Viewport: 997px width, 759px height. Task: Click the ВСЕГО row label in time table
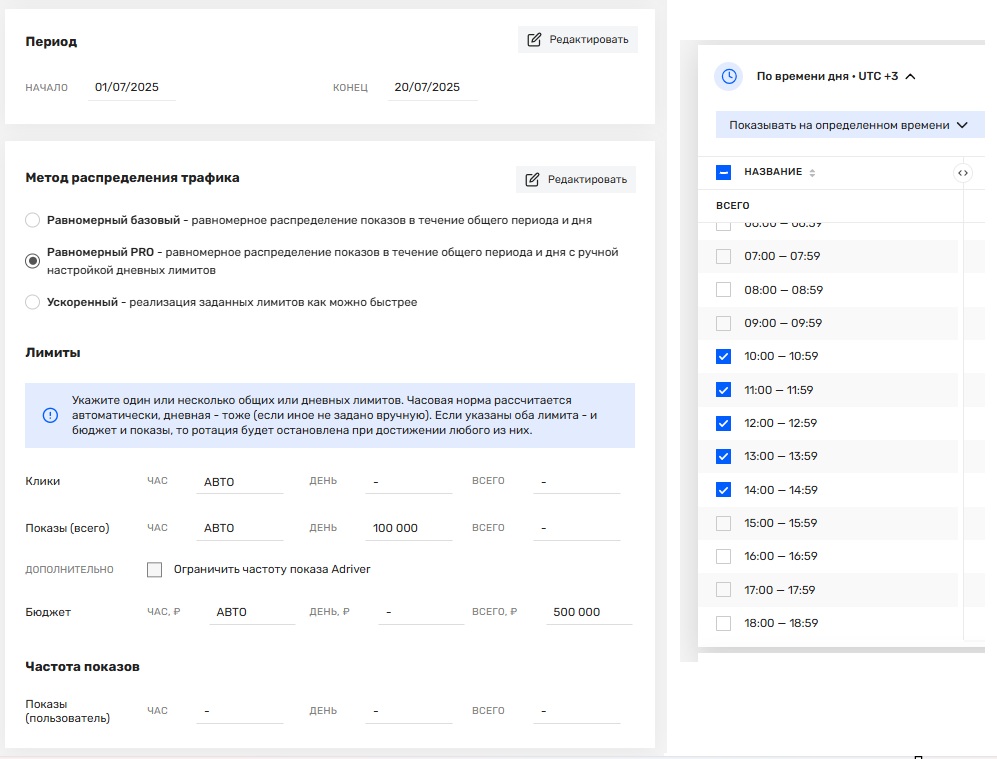click(x=732, y=206)
